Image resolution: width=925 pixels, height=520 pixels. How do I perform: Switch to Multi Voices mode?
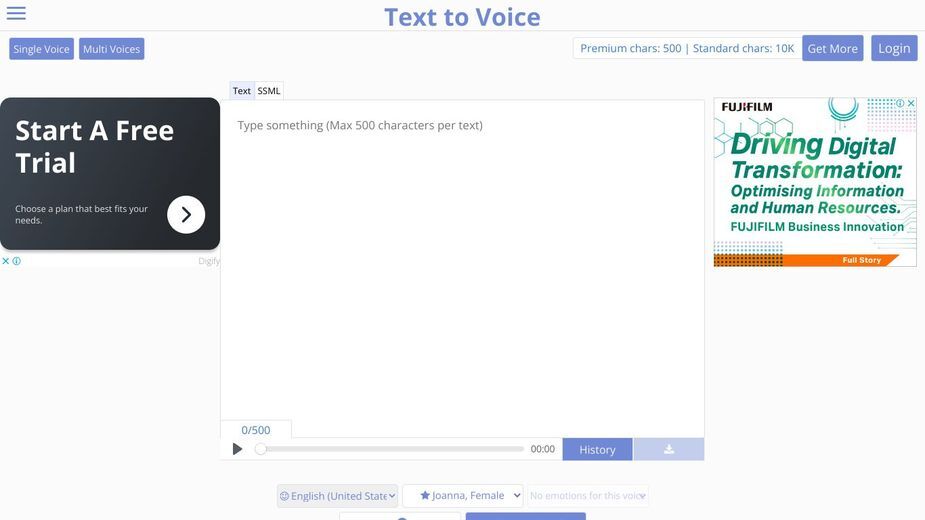[111, 49]
